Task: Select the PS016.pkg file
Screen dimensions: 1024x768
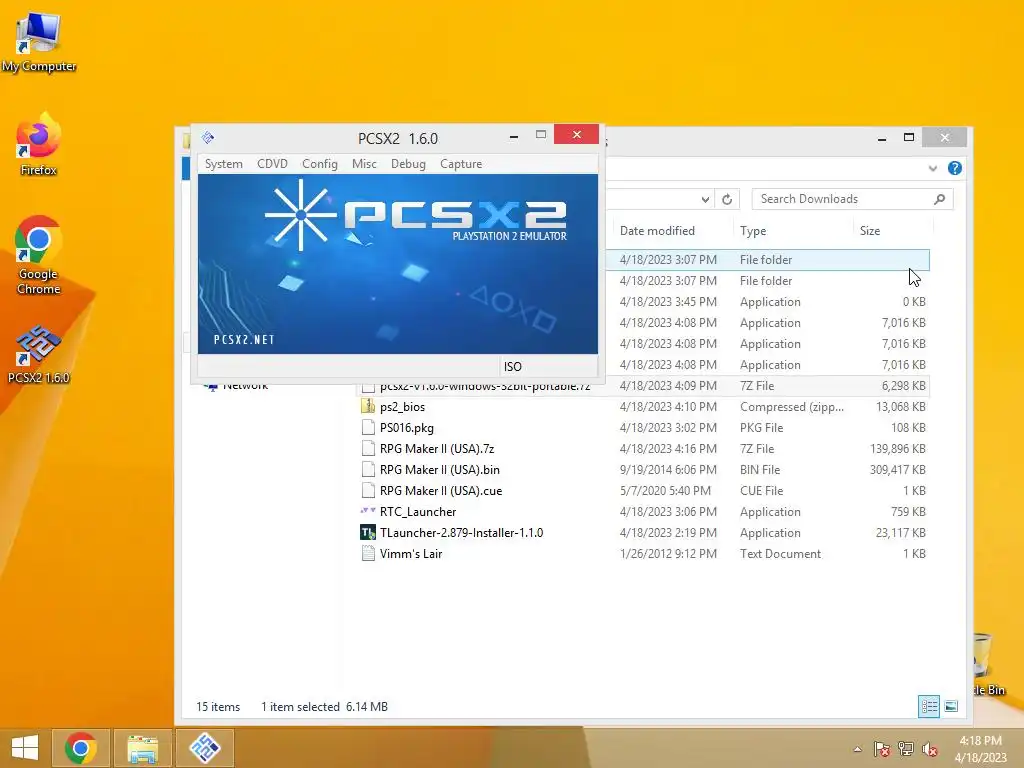Action: coord(407,428)
